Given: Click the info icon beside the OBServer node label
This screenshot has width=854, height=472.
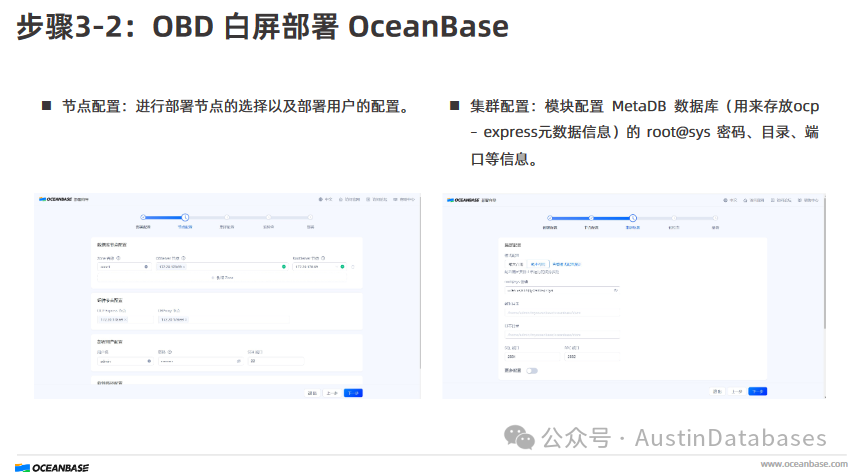Looking at the screenshot, I should (184, 258).
